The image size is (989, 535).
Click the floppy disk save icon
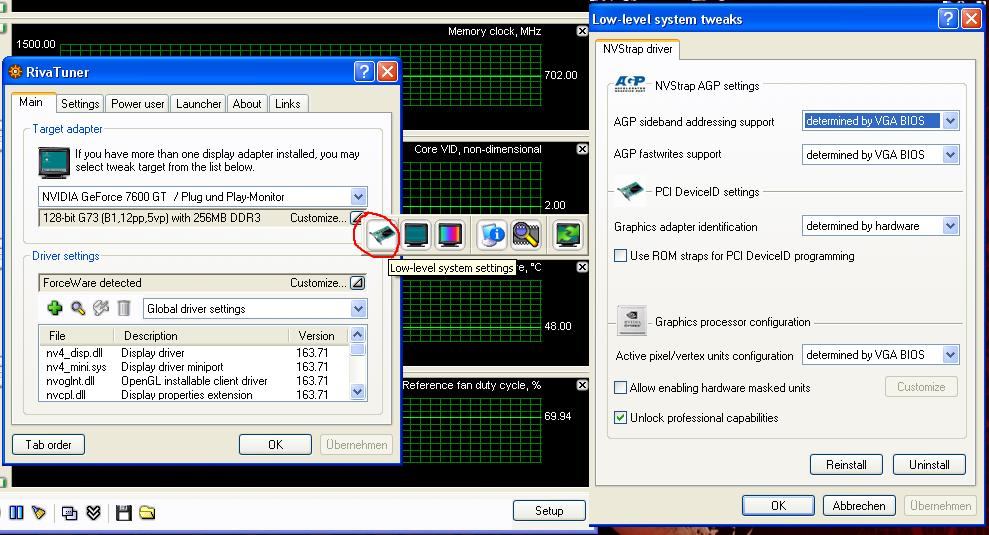(x=124, y=513)
